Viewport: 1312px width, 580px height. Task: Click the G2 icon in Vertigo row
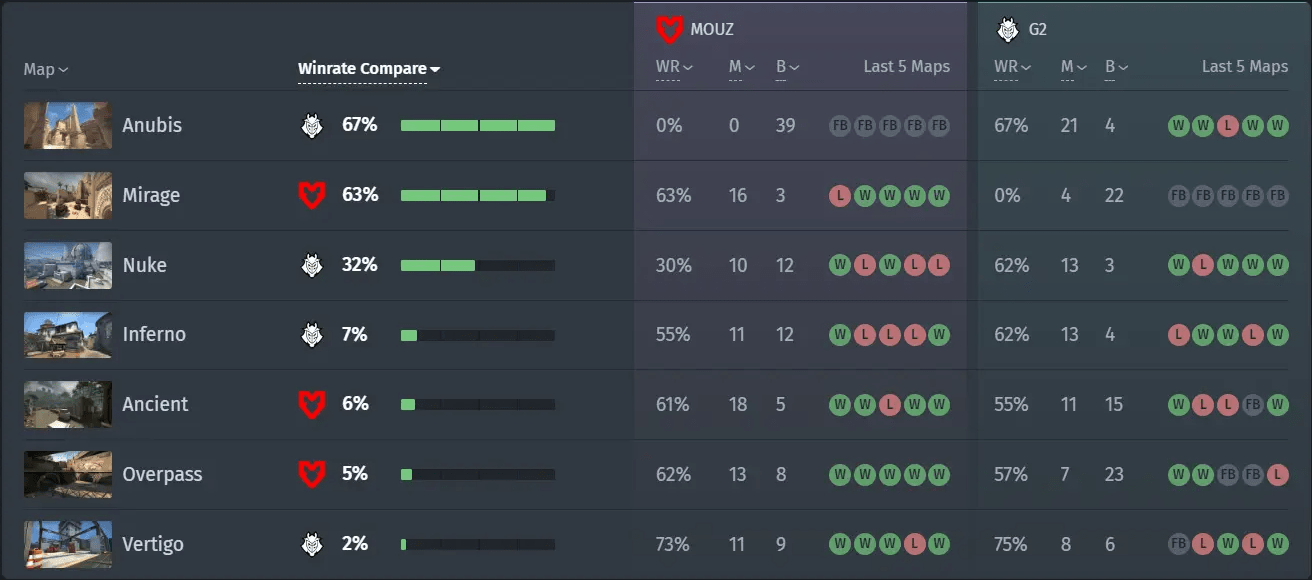point(312,544)
